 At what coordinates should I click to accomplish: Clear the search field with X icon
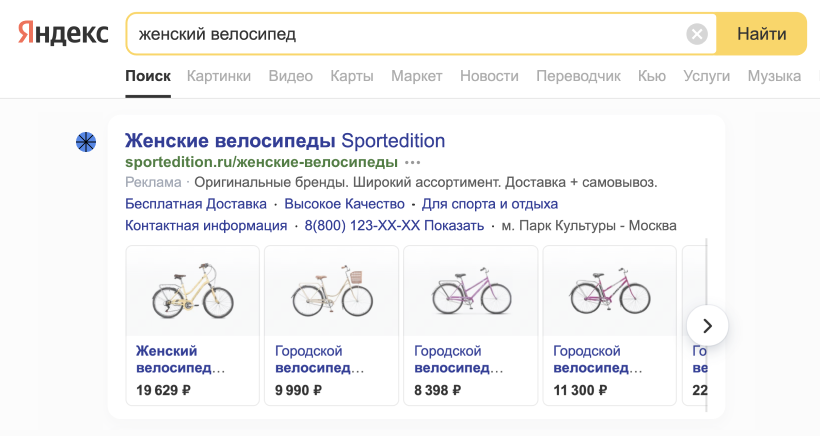tap(697, 34)
